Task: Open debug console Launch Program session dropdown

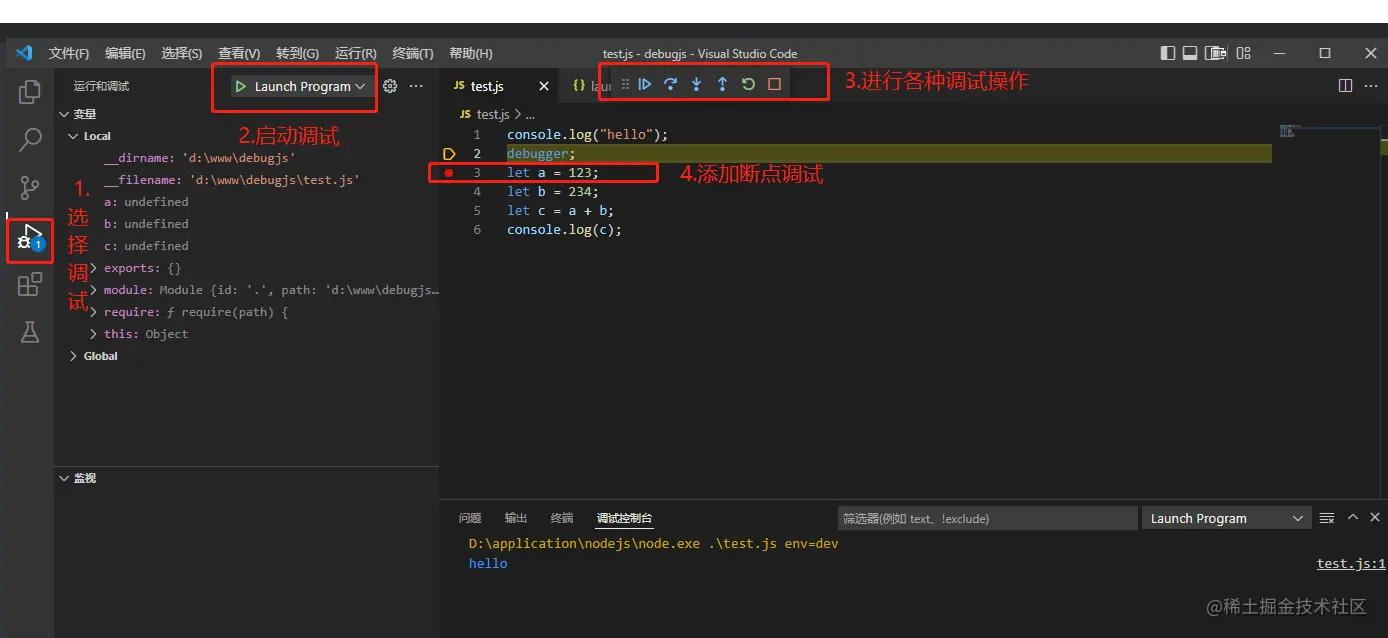Action: pos(1226,518)
